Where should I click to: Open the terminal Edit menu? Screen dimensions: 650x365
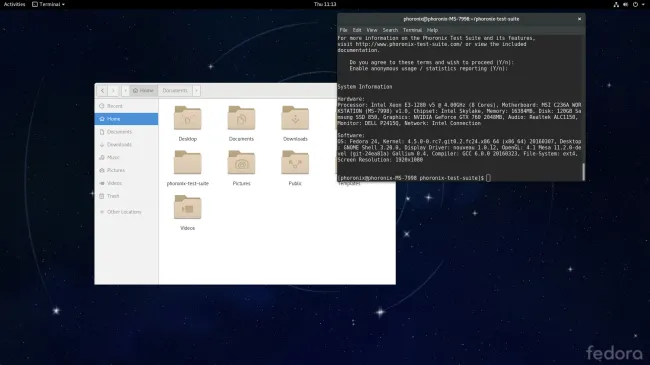pyautogui.click(x=357, y=30)
